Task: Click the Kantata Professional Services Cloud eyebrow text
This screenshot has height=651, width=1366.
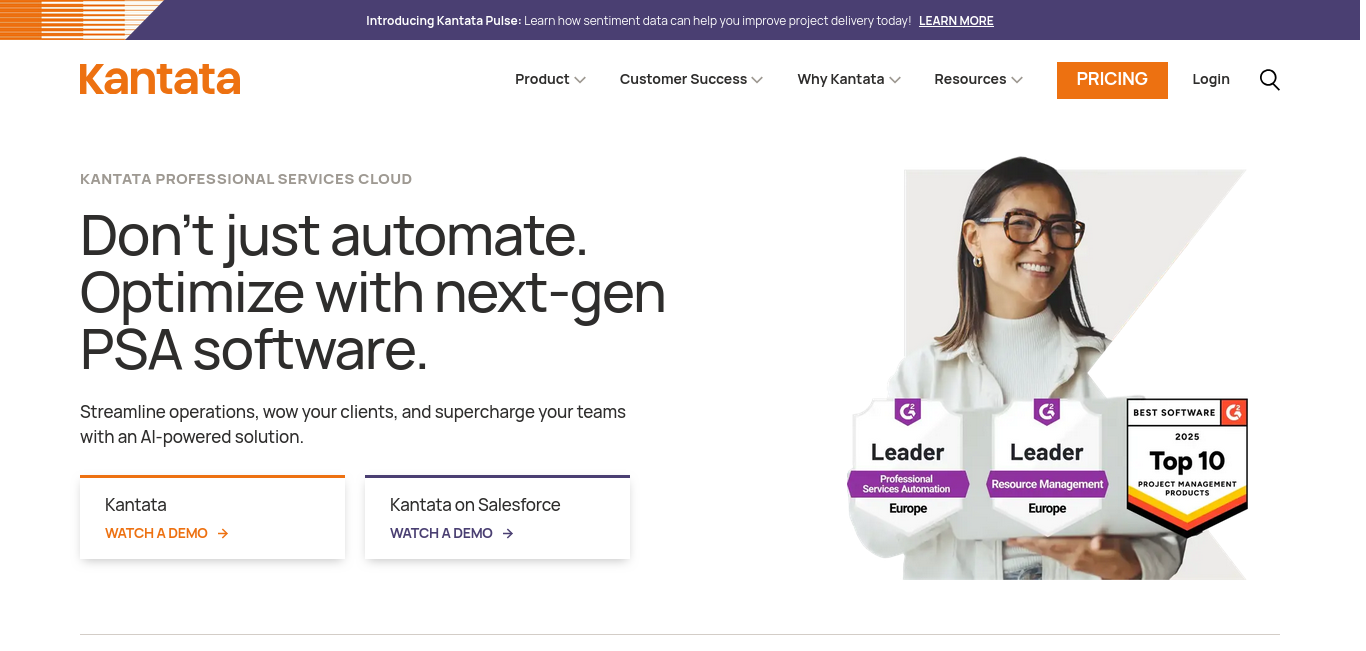Action: click(x=246, y=179)
